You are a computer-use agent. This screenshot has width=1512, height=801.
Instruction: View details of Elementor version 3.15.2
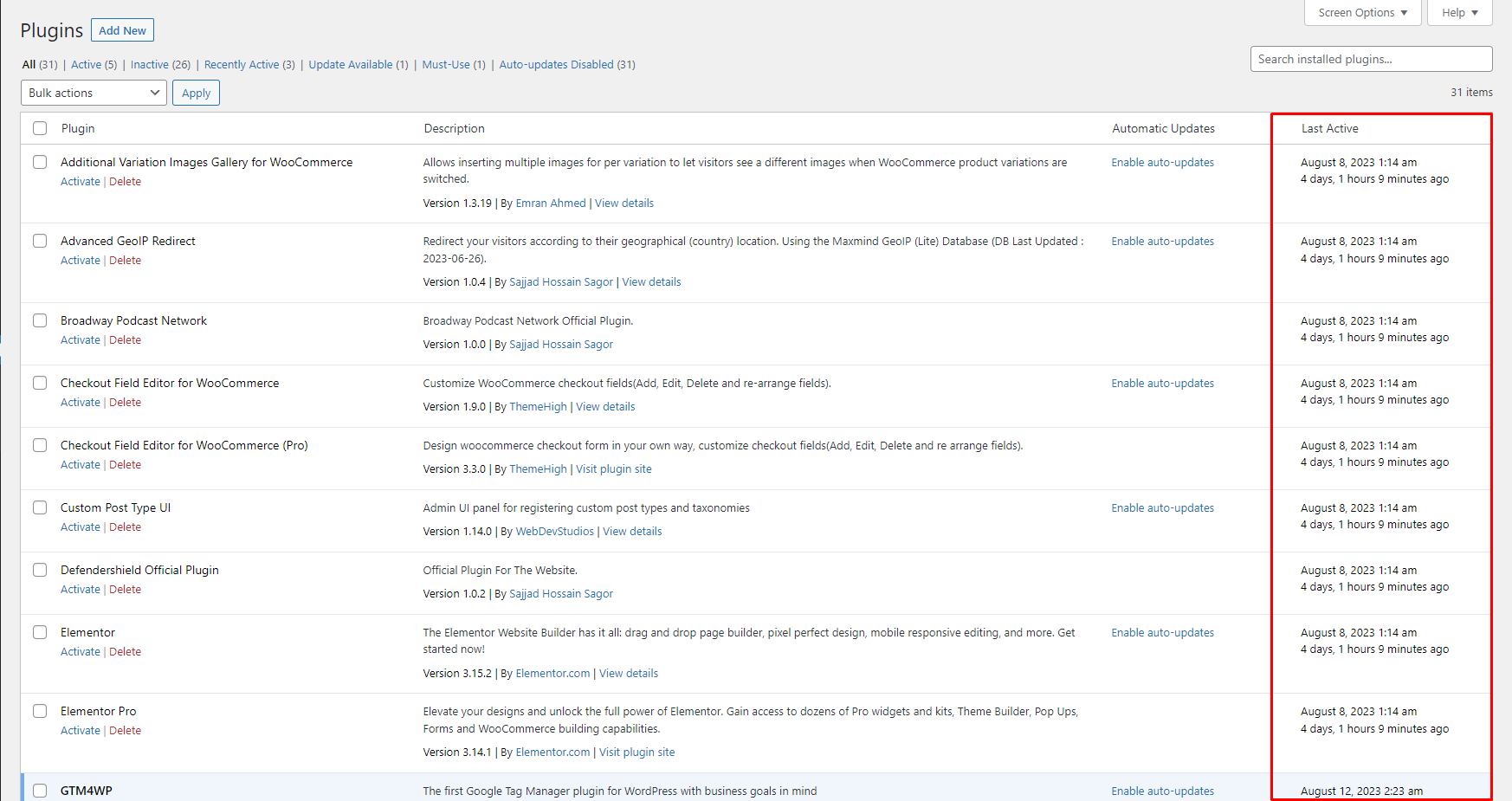(629, 674)
